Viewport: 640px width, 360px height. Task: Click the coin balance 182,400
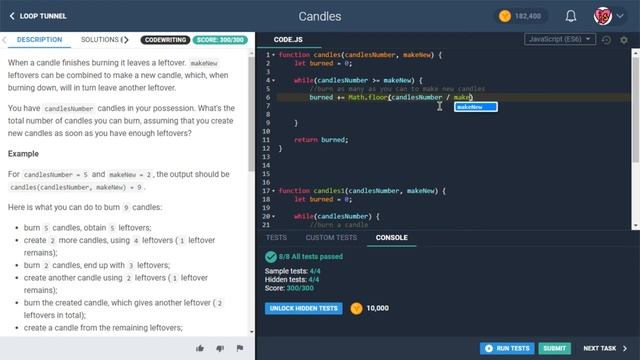[520, 16]
